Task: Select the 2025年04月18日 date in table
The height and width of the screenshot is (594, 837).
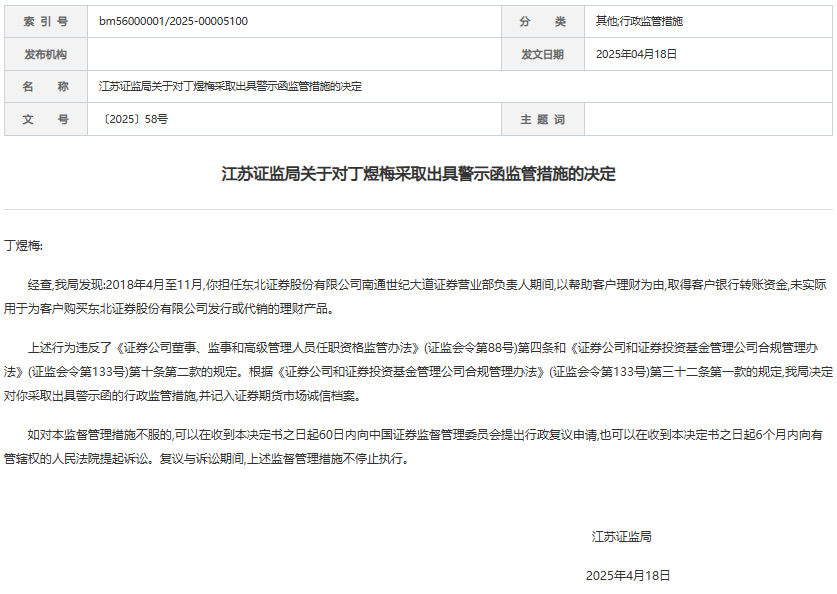Action: click(x=636, y=54)
